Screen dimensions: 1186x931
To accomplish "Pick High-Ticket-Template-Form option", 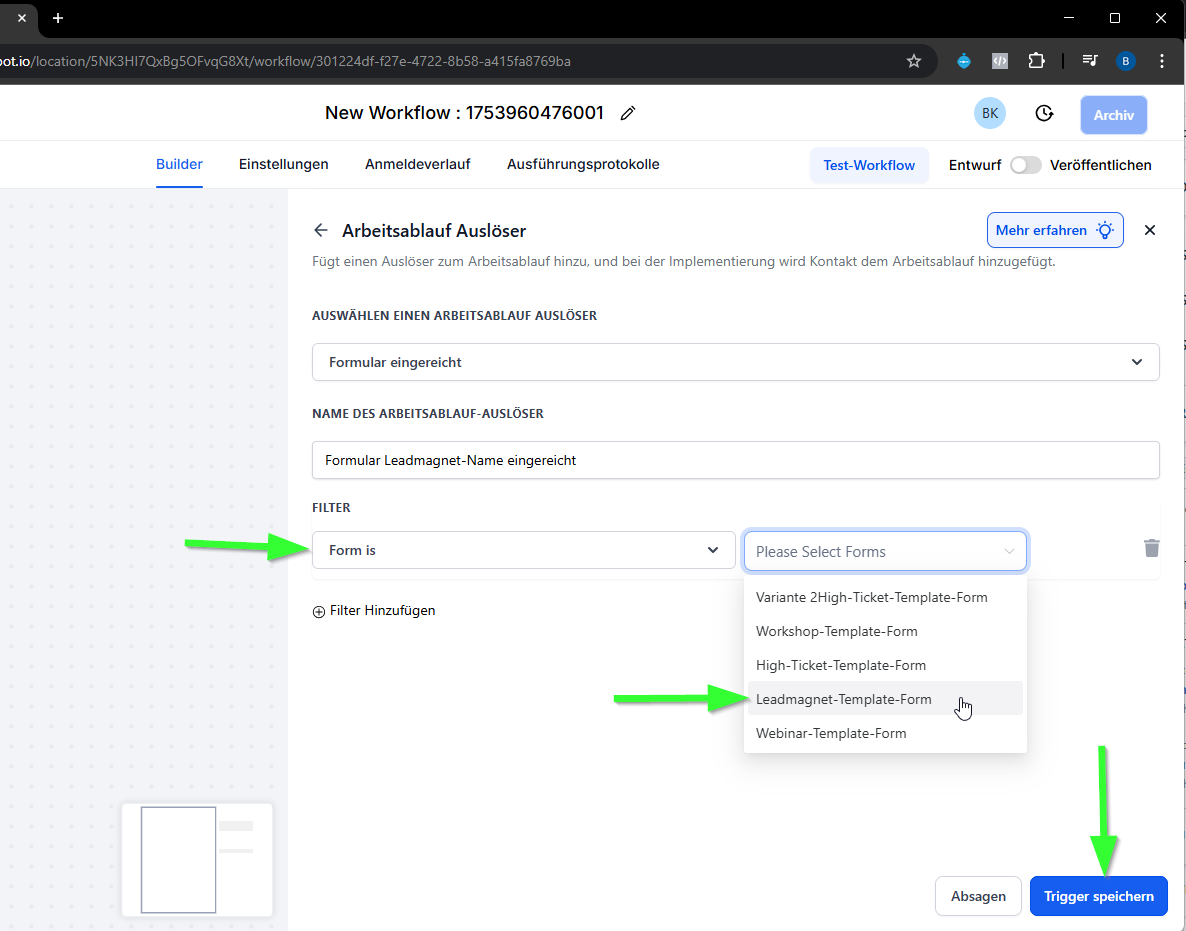I will point(885,666).
